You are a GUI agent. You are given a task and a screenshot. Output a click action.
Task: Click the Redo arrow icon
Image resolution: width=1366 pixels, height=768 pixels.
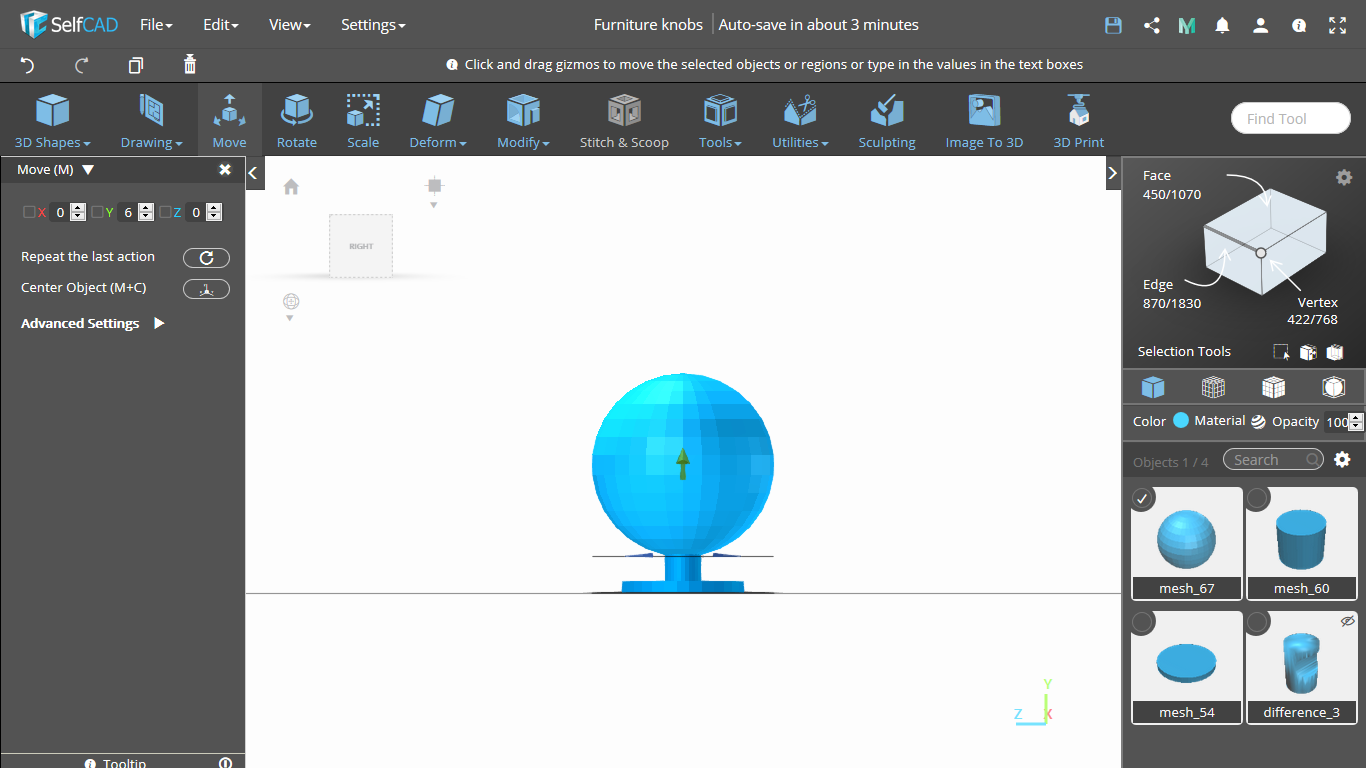tap(82, 65)
